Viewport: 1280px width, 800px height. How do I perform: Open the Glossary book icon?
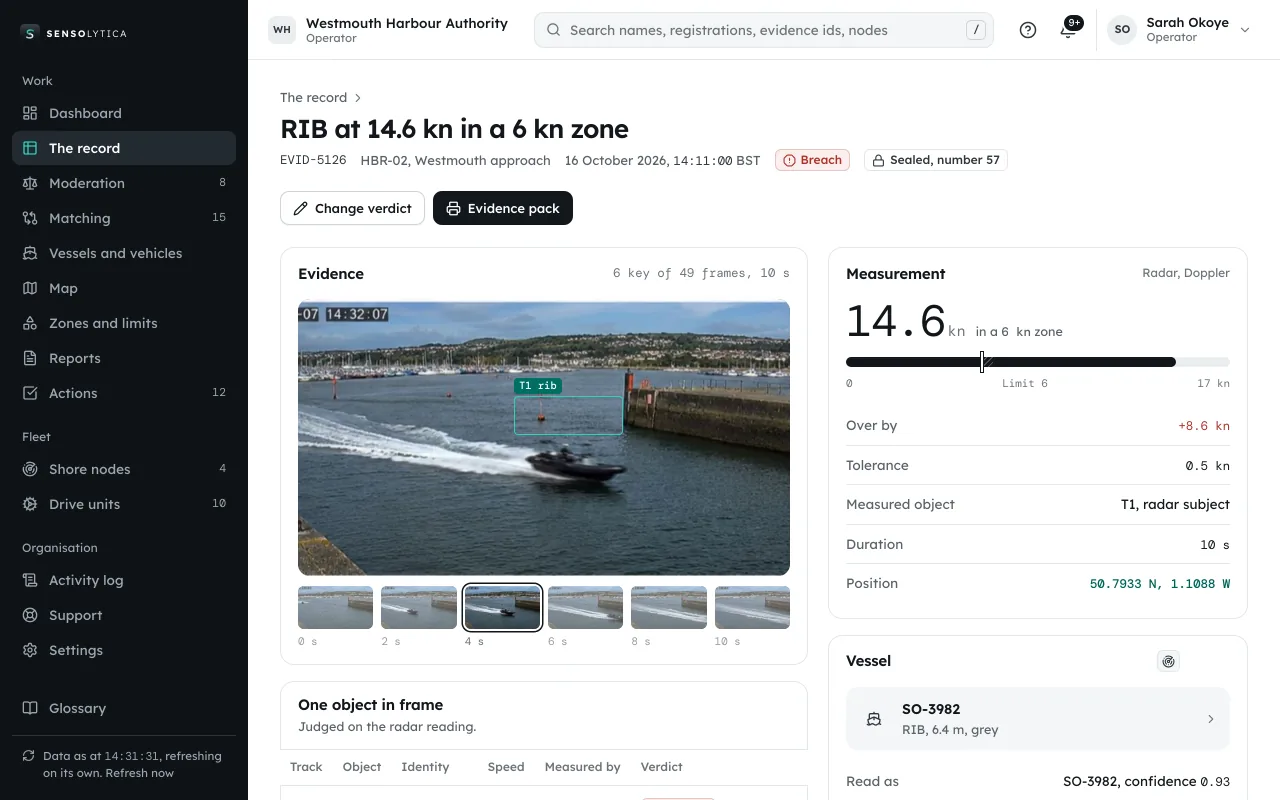30,708
